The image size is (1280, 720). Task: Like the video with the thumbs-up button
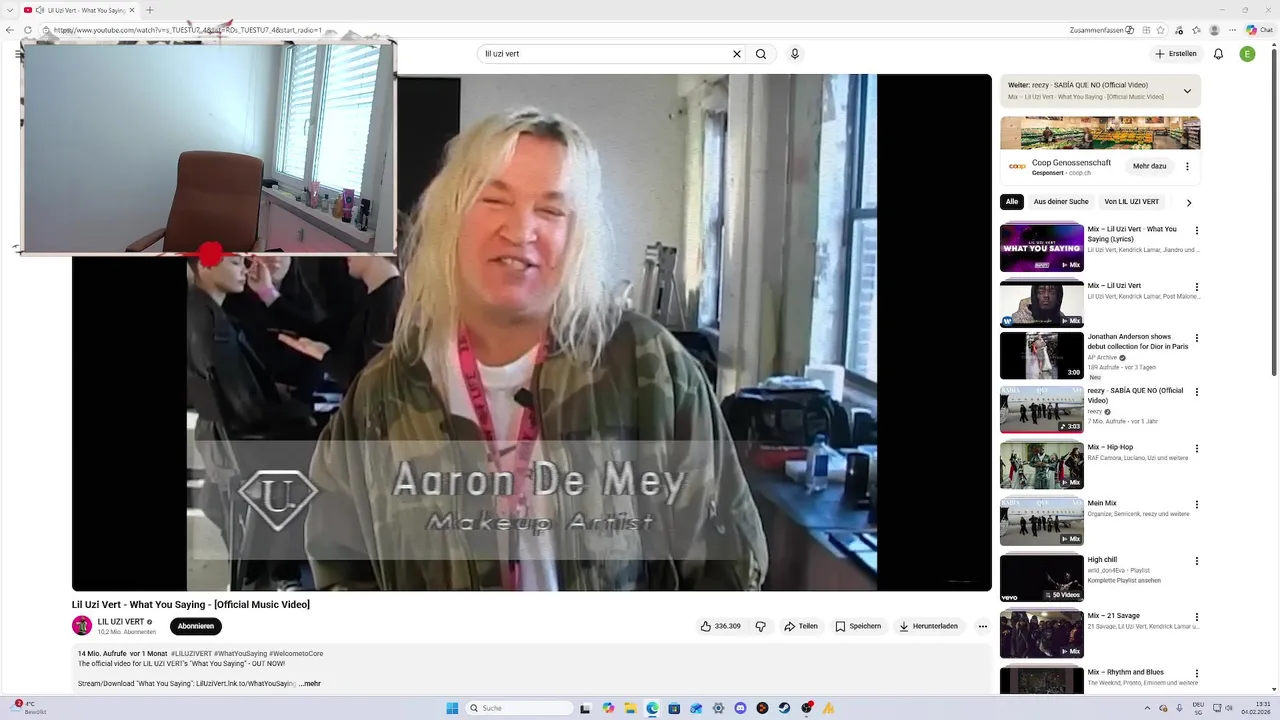(720, 626)
